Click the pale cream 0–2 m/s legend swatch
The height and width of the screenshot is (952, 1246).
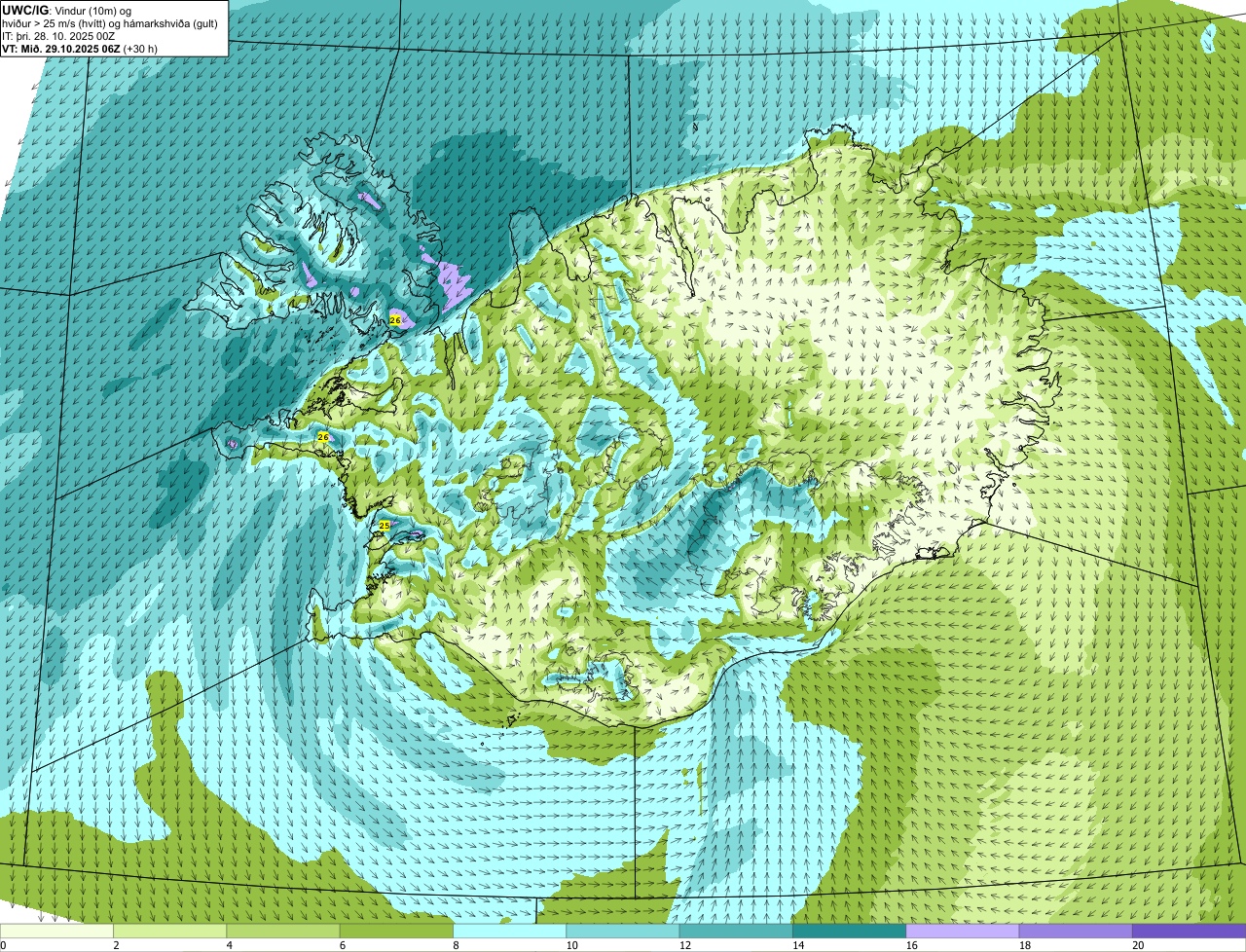(56, 931)
